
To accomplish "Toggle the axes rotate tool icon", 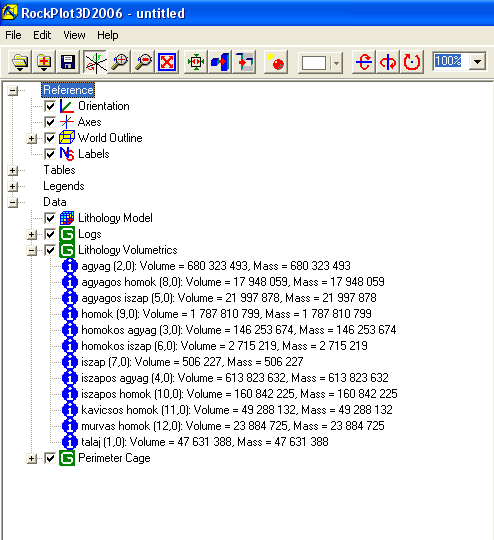I will pyautogui.click(x=95, y=62).
